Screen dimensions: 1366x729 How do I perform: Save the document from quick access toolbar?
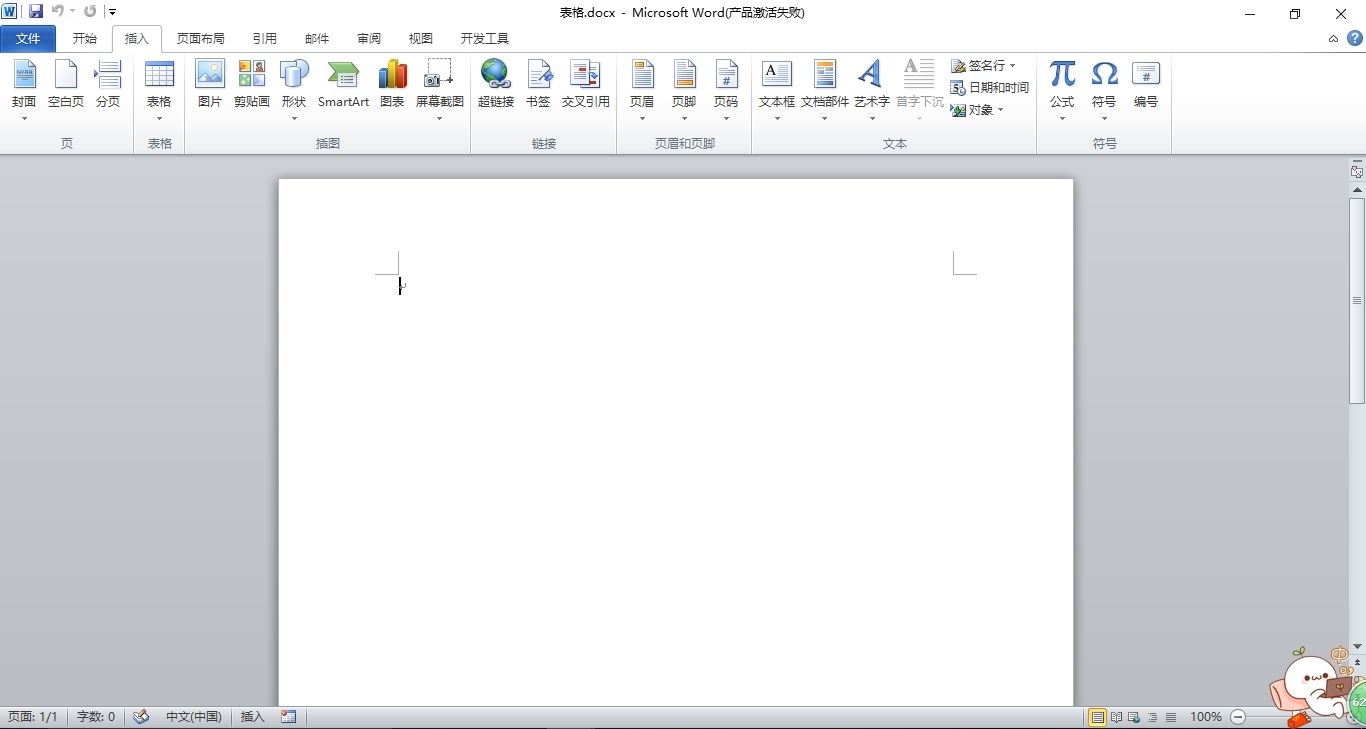pos(36,12)
